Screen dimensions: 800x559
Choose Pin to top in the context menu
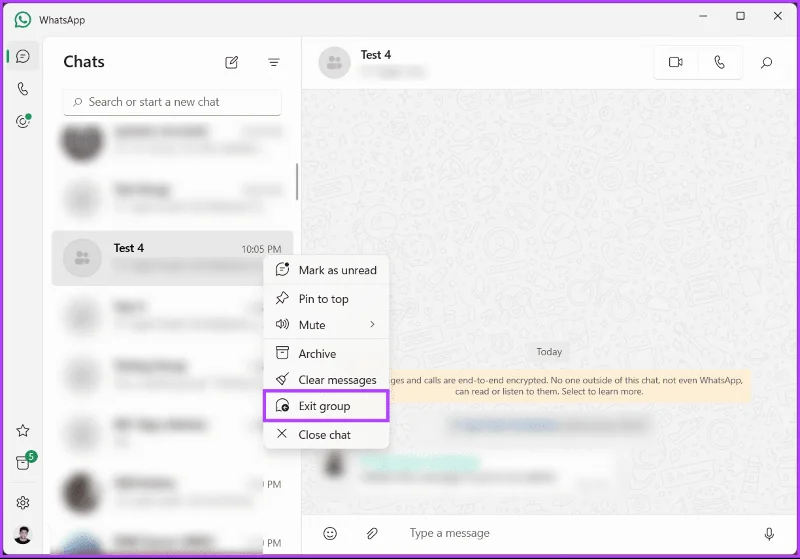[326, 299]
